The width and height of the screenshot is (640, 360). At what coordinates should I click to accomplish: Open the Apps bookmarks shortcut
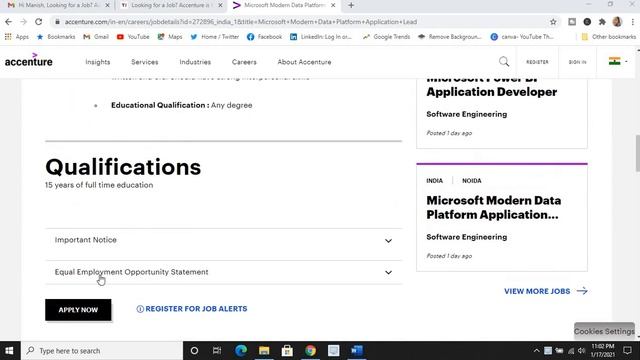[x=17, y=37]
